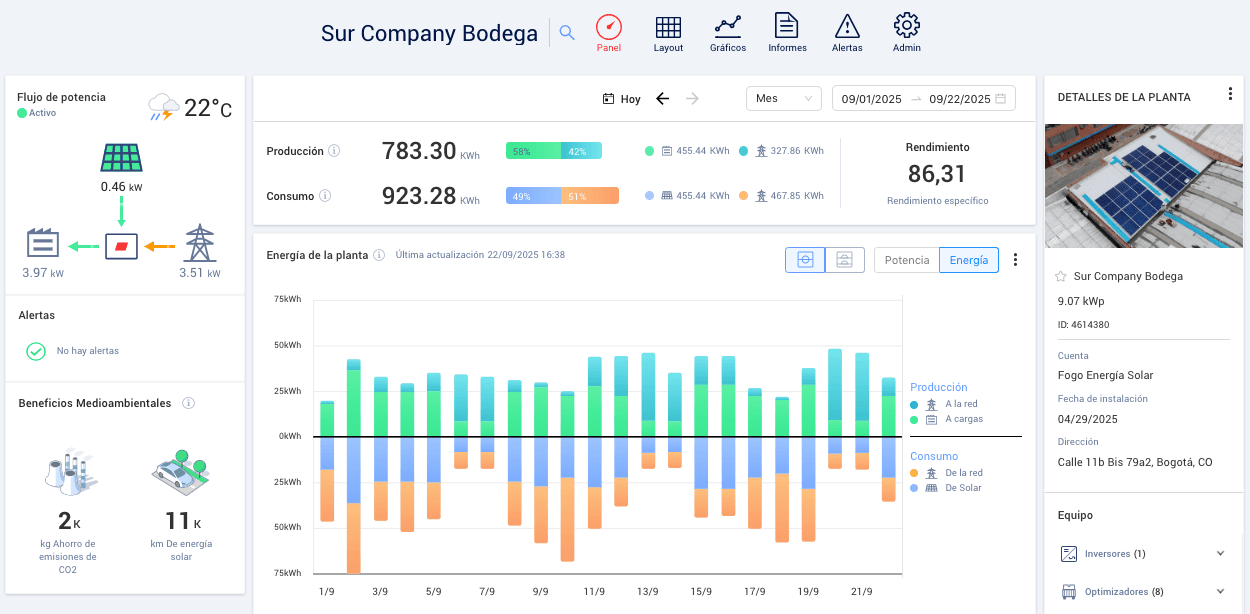
Task: Open the plant details three-dot menu
Action: click(1230, 95)
